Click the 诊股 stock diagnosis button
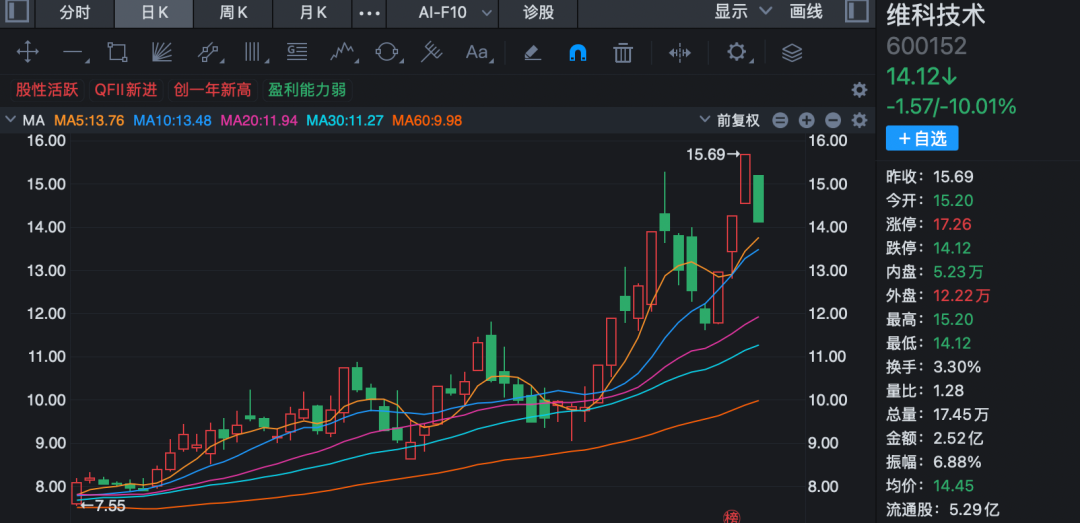Image resolution: width=1080 pixels, height=523 pixels. (538, 12)
